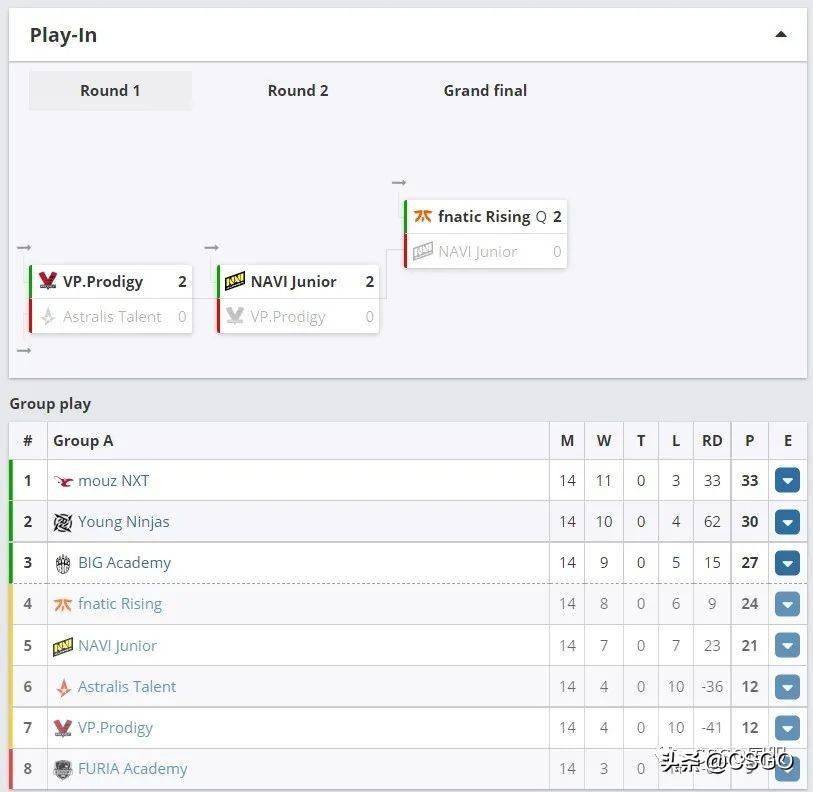Expand fnatic Rising row details
The width and height of the screenshot is (813, 792).
click(787, 604)
